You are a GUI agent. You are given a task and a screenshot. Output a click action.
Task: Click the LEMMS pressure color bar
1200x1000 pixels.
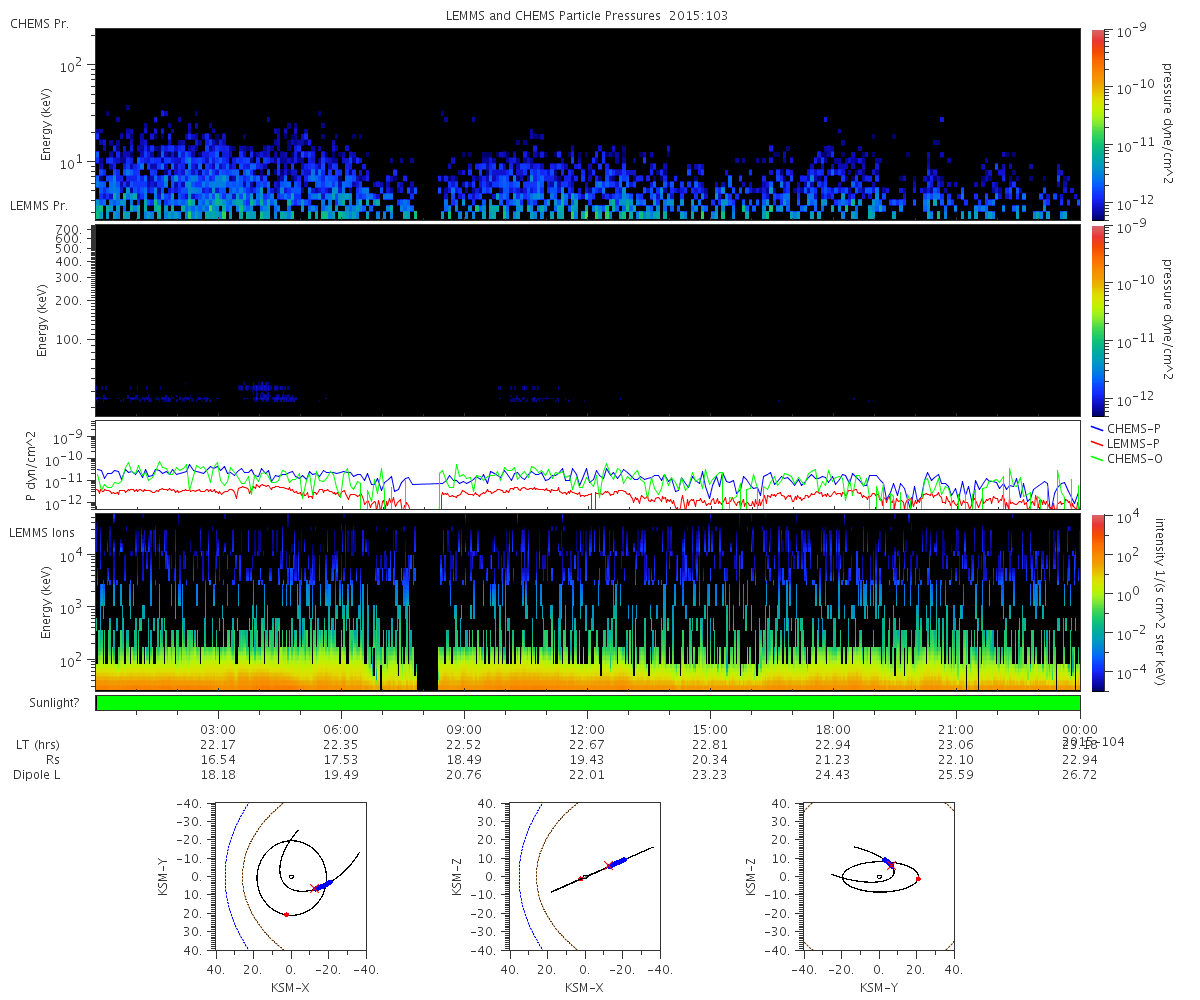point(1097,320)
